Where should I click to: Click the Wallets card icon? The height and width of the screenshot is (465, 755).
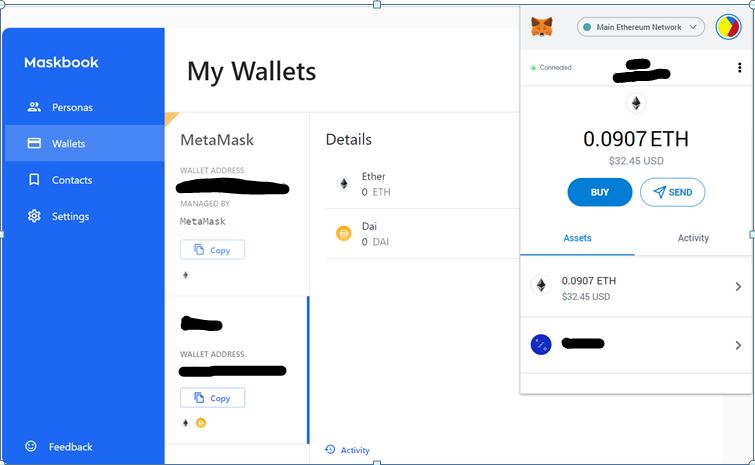(34, 143)
